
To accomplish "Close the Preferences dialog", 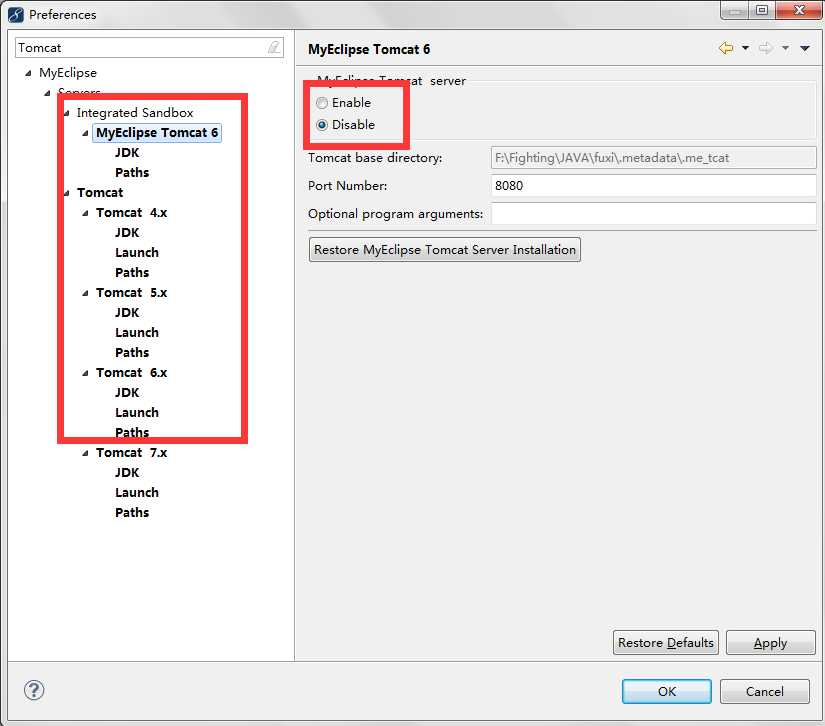I will (x=799, y=10).
